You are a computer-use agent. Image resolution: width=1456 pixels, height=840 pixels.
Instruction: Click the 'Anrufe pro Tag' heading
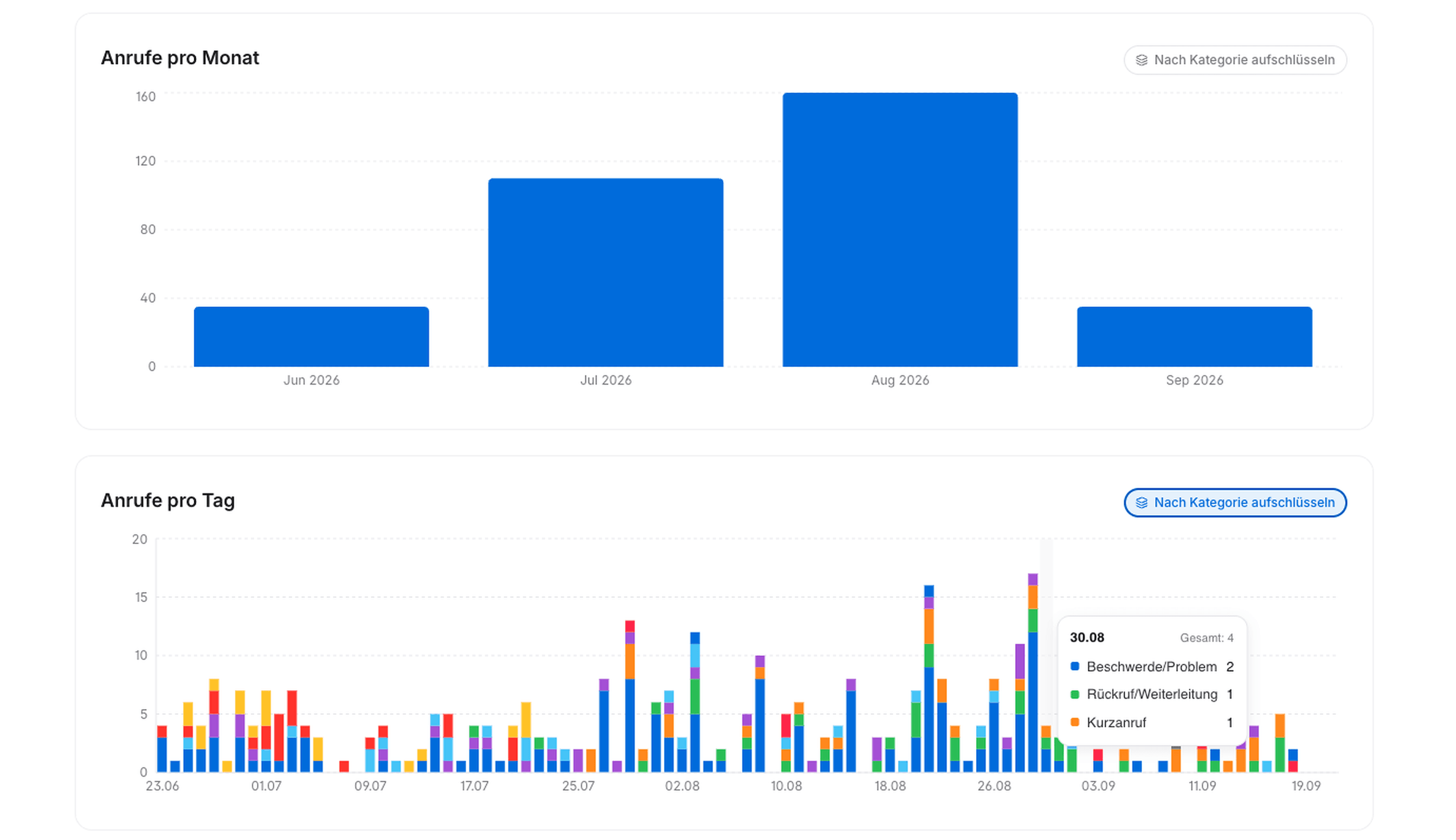(168, 500)
